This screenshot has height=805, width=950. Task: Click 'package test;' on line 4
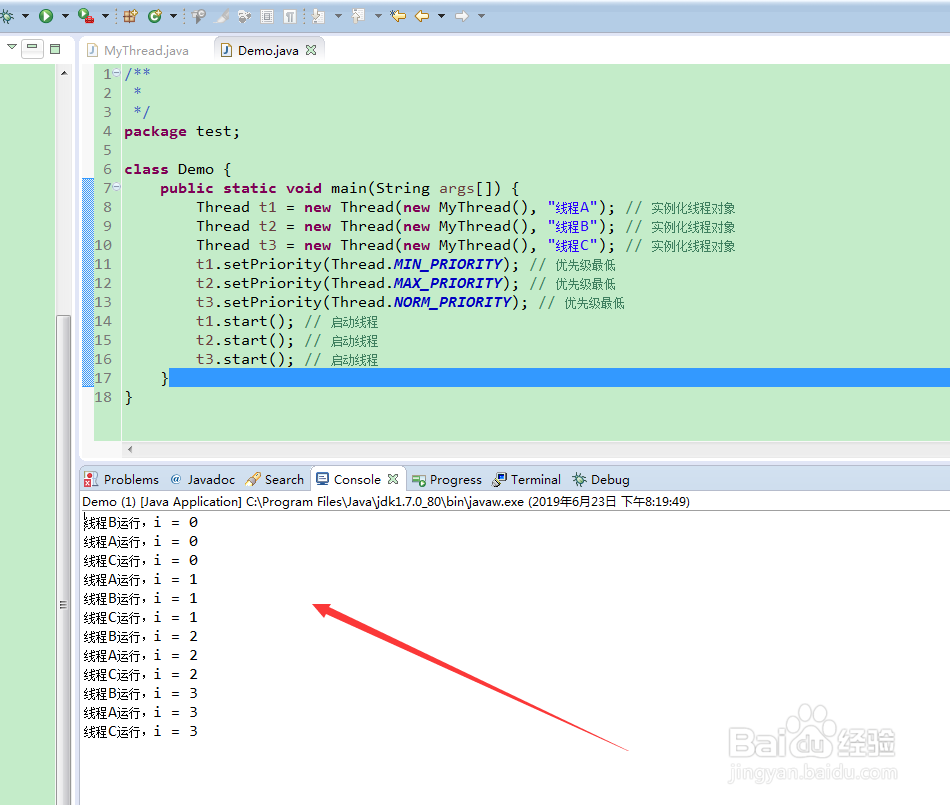(182, 131)
